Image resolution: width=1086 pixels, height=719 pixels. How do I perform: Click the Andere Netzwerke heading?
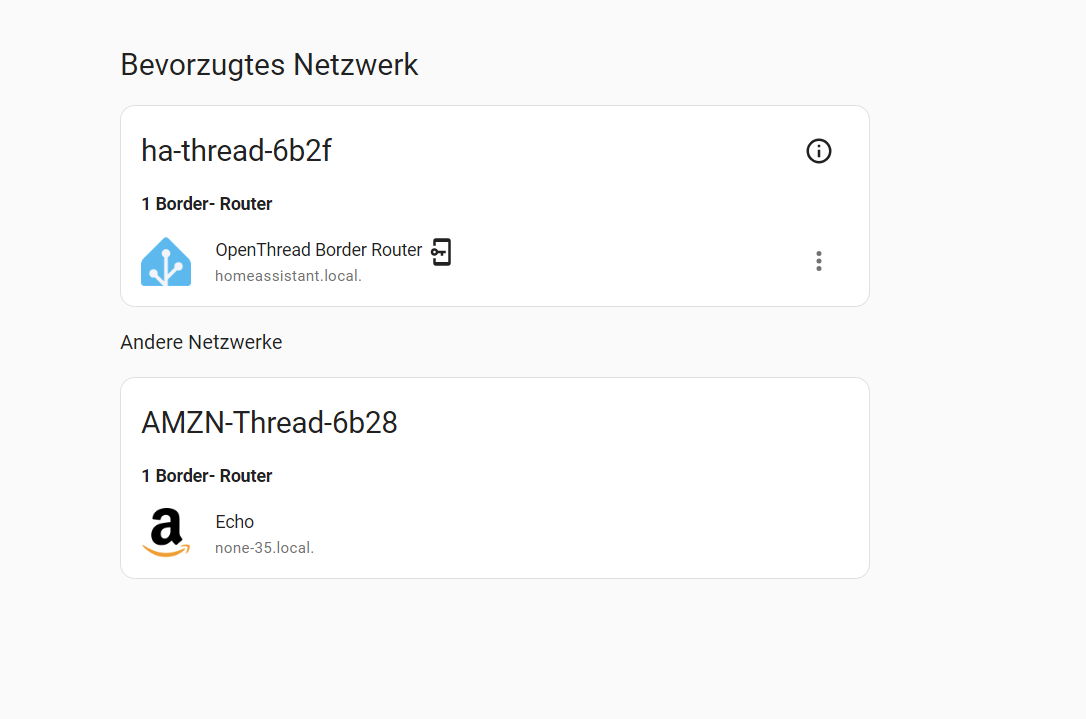[x=202, y=342]
